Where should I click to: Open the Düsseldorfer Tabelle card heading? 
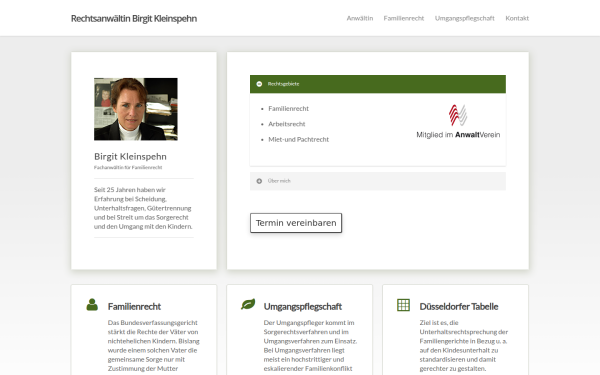click(459, 307)
